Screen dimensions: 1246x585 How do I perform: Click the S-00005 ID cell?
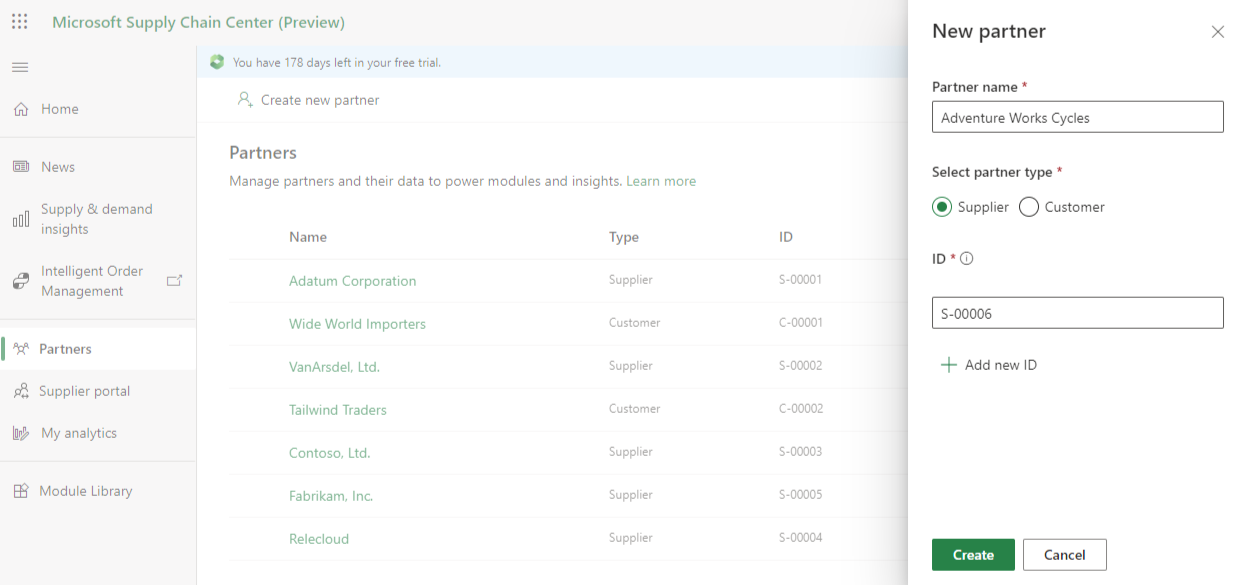(x=800, y=495)
